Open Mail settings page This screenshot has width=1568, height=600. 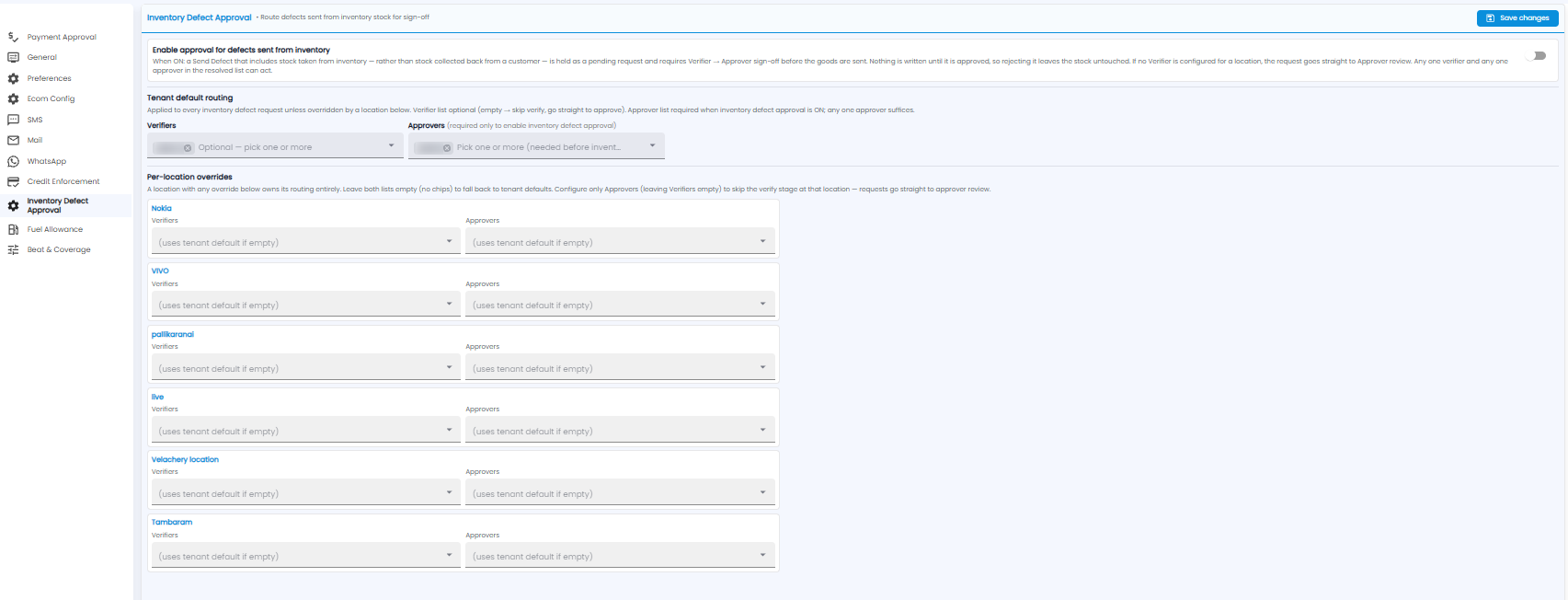[35, 140]
